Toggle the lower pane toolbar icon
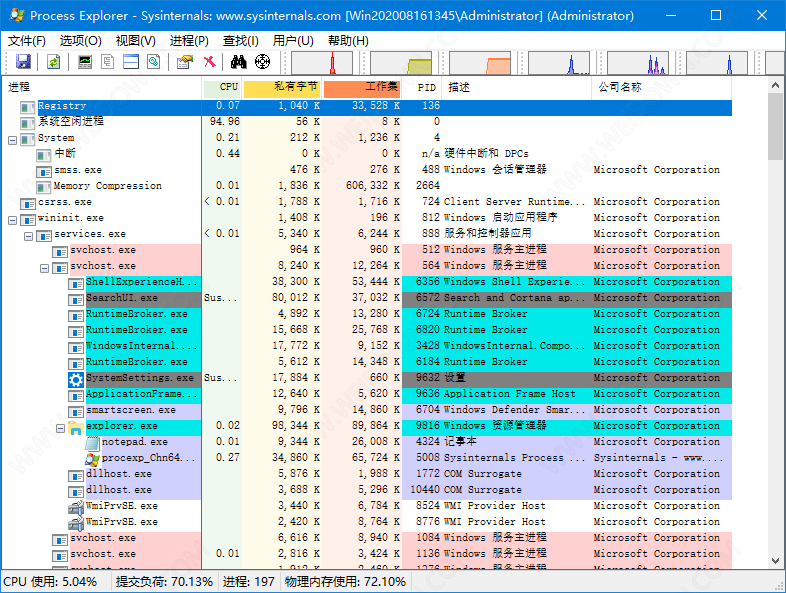The image size is (786, 593). pos(131,62)
